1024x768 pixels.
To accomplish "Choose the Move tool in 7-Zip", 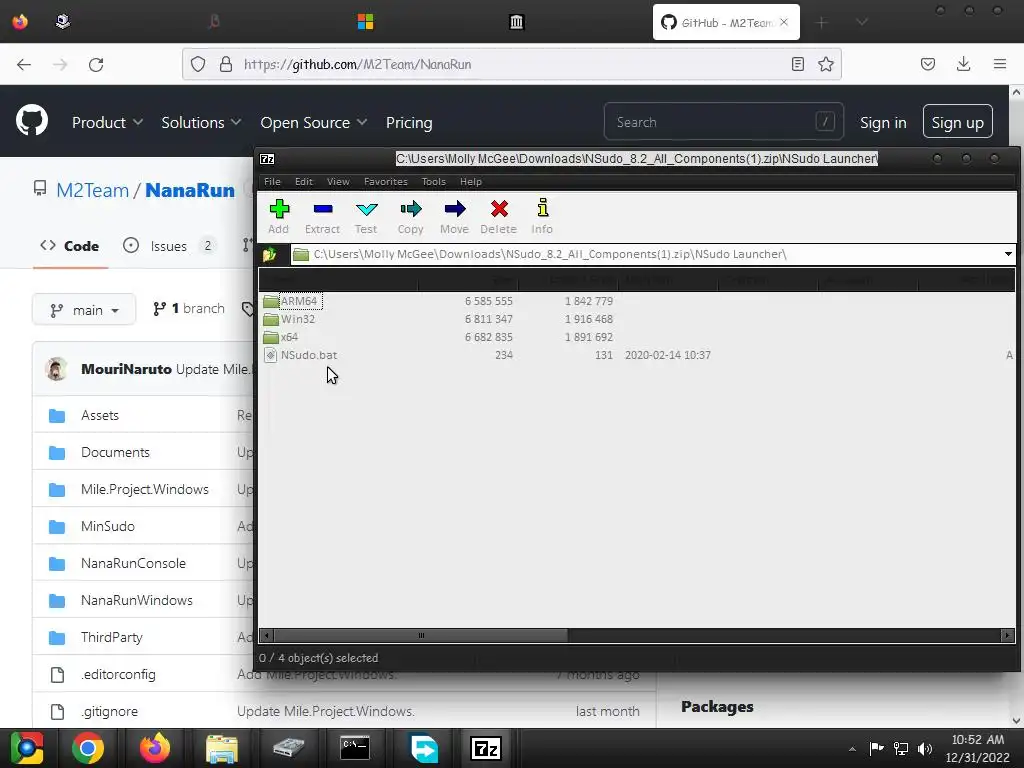I will 455,217.
